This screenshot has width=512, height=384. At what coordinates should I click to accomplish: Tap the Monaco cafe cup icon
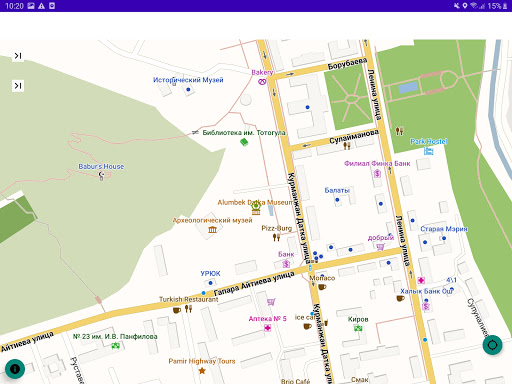[322, 287]
